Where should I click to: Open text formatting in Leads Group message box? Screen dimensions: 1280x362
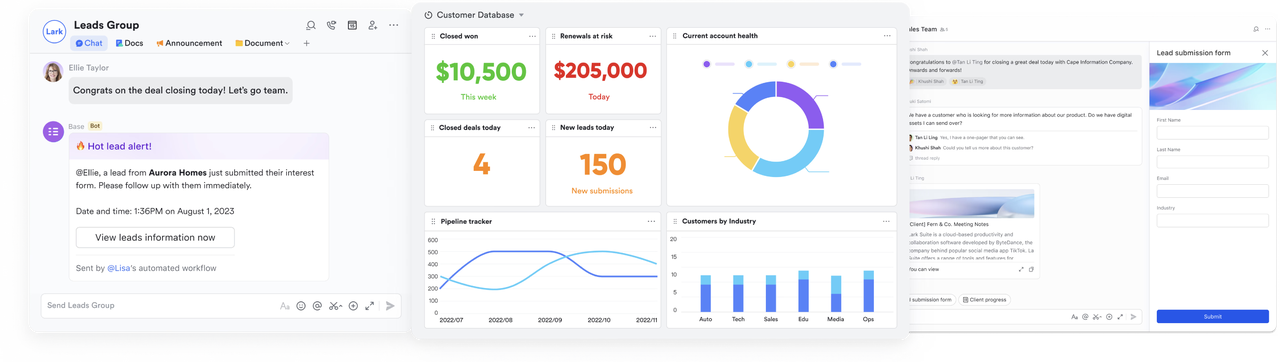285,306
